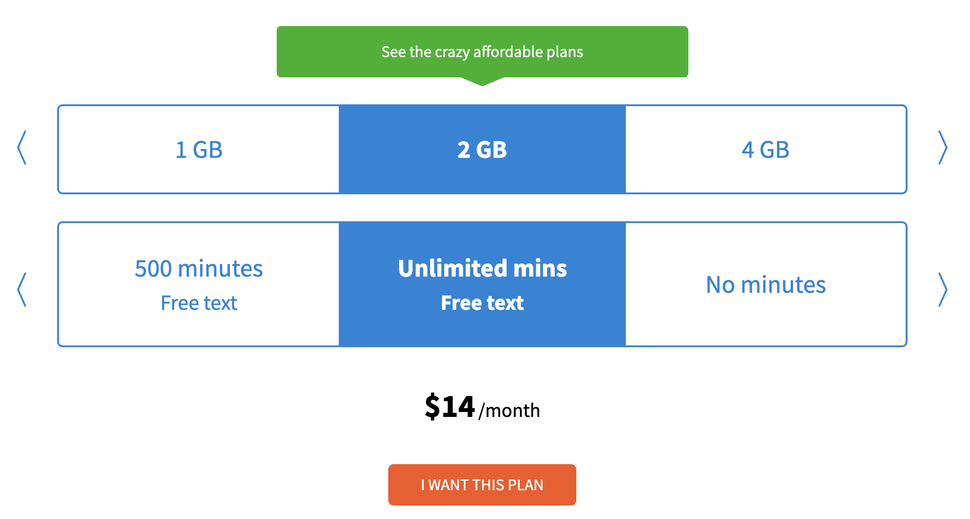Click Free text under 500 minutes
The image size is (970, 519).
click(199, 303)
